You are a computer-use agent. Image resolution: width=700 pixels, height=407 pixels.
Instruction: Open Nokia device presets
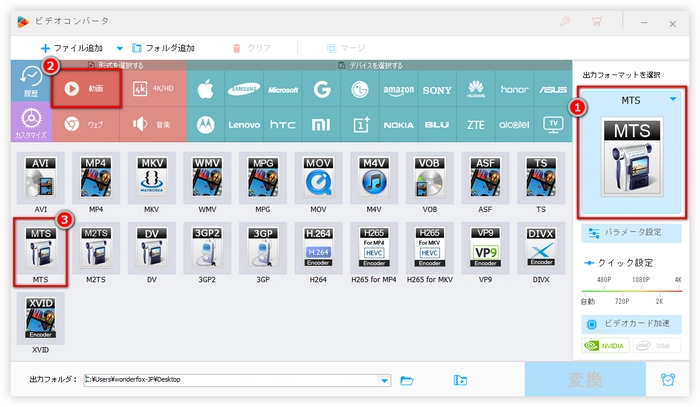399,125
